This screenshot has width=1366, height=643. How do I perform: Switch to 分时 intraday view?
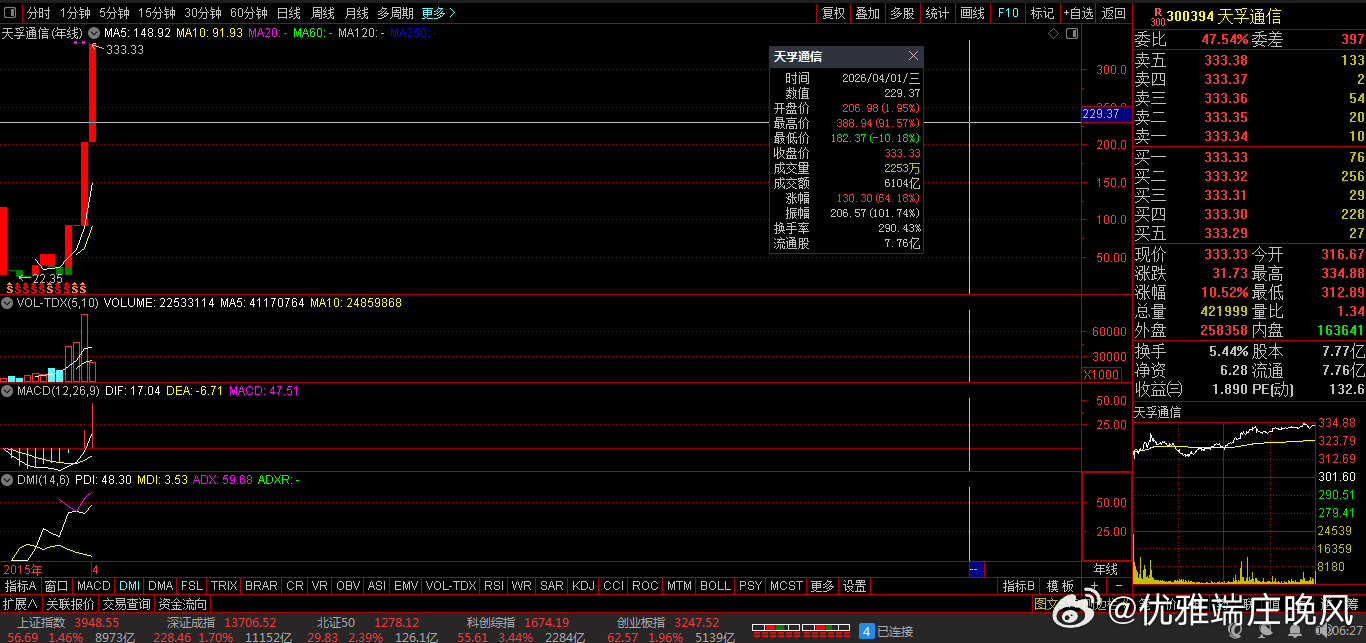point(38,13)
